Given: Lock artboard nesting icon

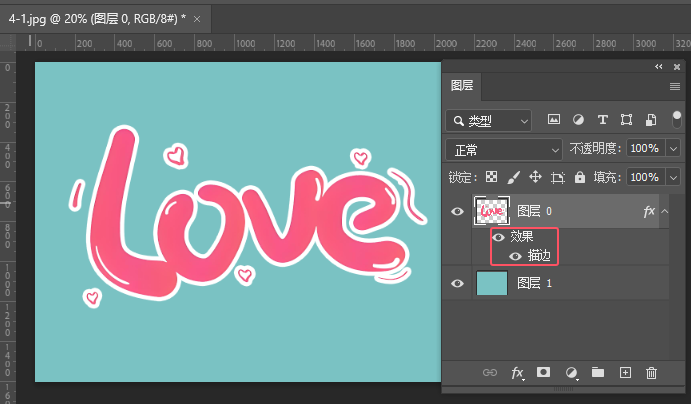Looking at the screenshot, I should 557,178.
